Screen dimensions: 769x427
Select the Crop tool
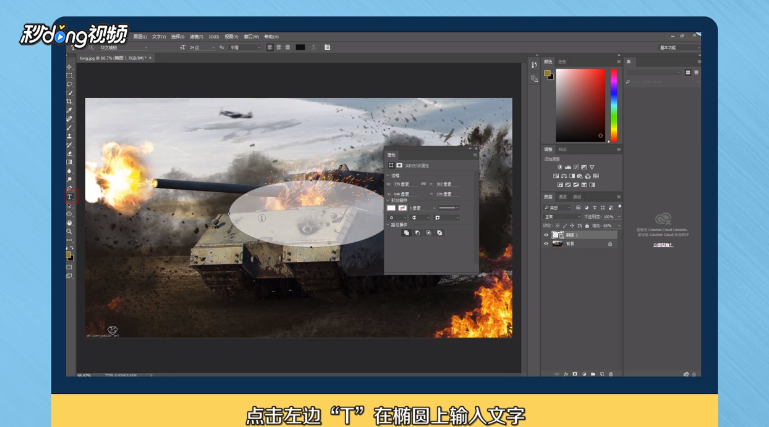[70, 101]
